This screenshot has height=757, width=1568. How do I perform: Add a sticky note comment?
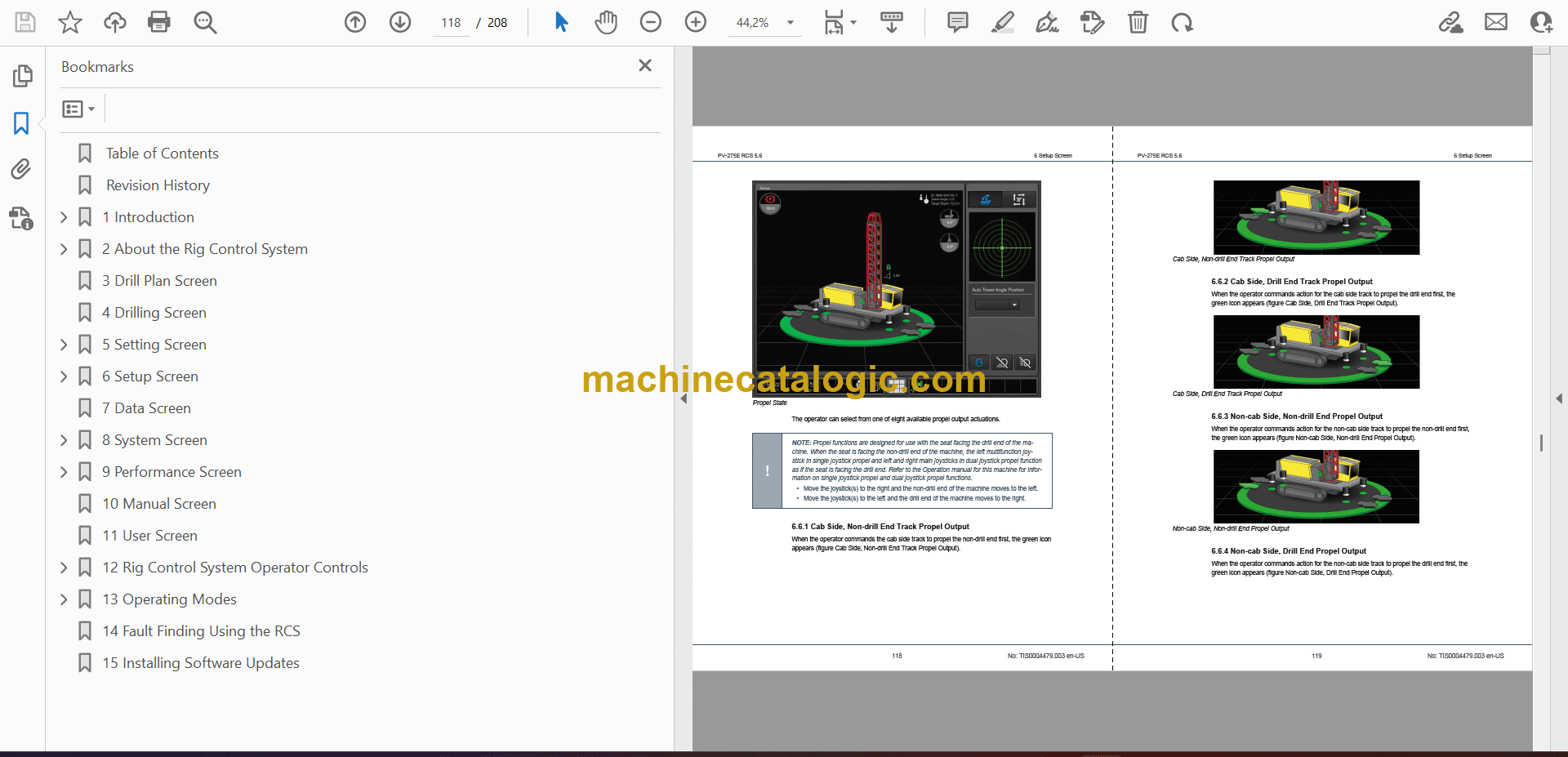point(957,22)
